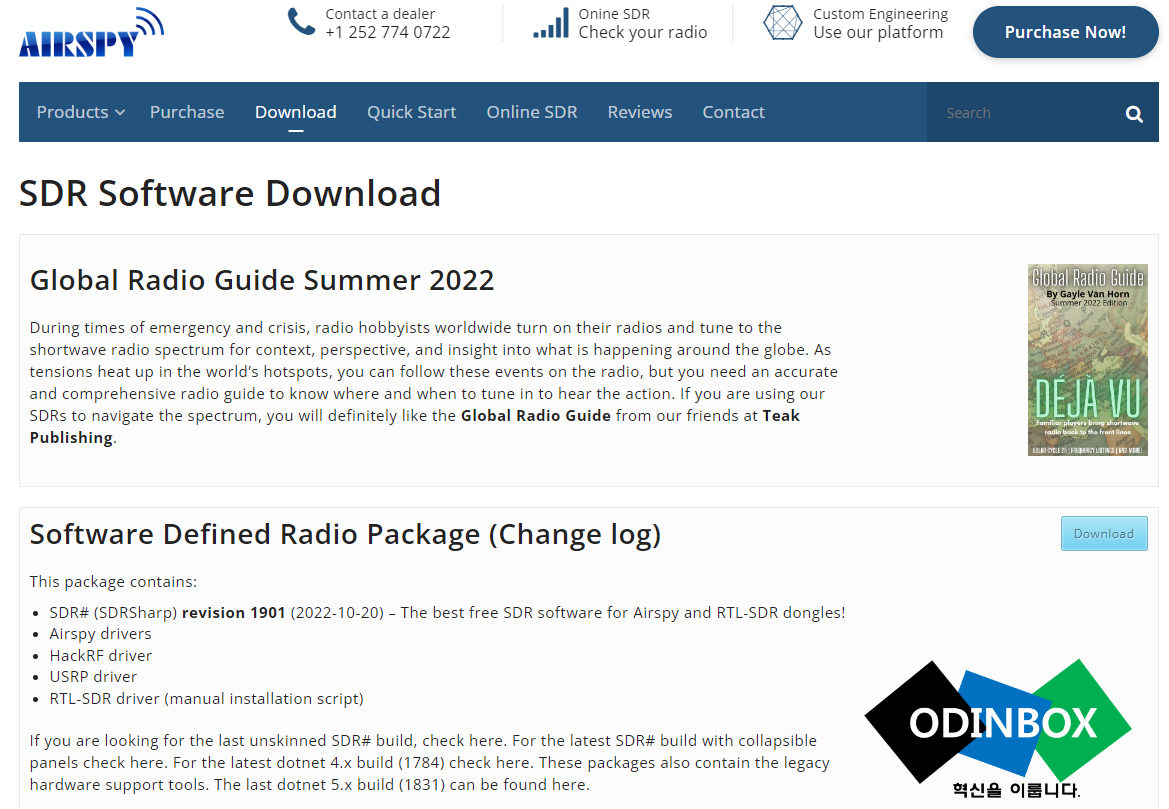
Task: Click the RTL-SDR driver list item
Action: pyautogui.click(x=207, y=699)
